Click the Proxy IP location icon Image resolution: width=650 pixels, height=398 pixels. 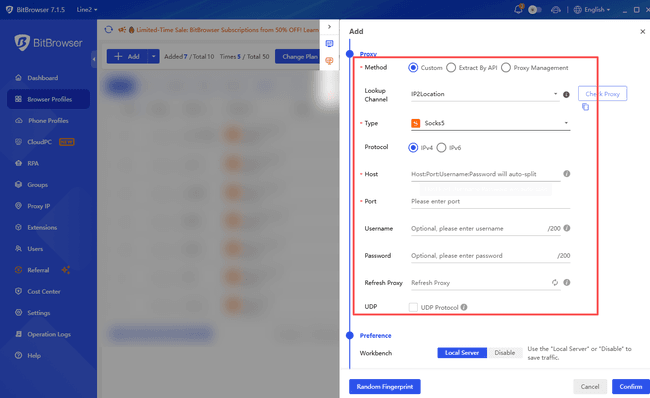[x=18, y=206]
